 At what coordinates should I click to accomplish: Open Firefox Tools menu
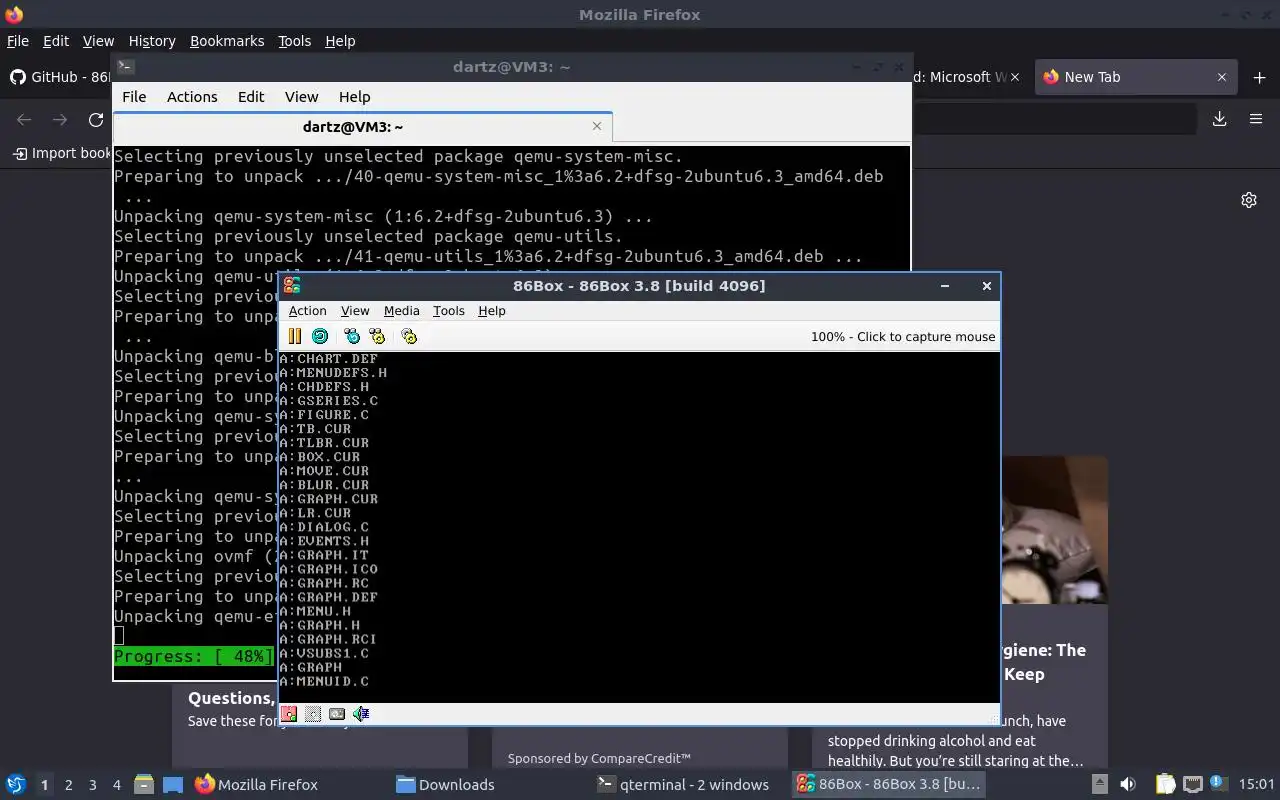pos(294,41)
